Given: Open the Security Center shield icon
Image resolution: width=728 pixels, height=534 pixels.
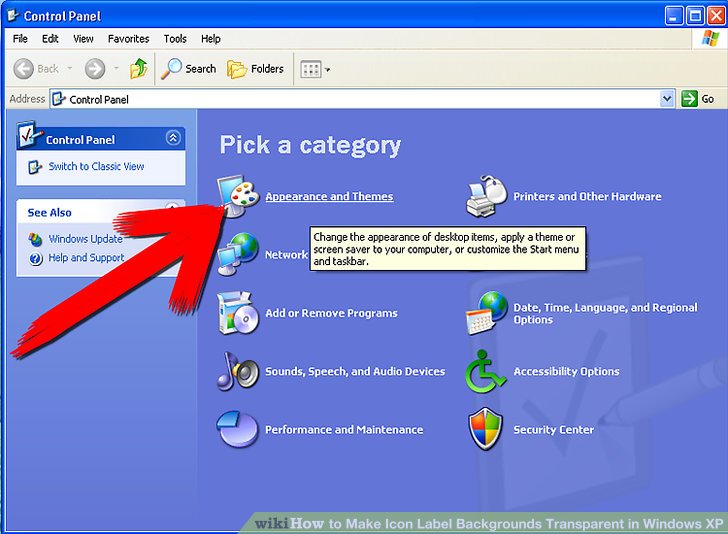Looking at the screenshot, I should tap(485, 429).
